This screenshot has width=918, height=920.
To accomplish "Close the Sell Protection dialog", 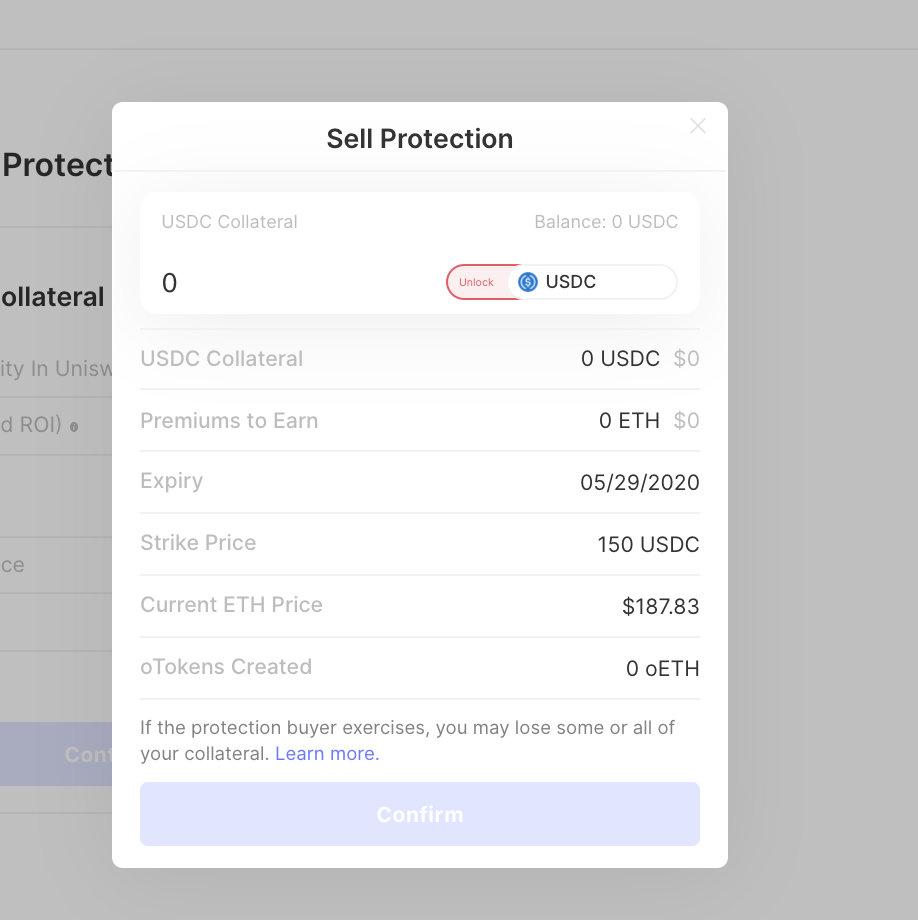I will pos(698,126).
